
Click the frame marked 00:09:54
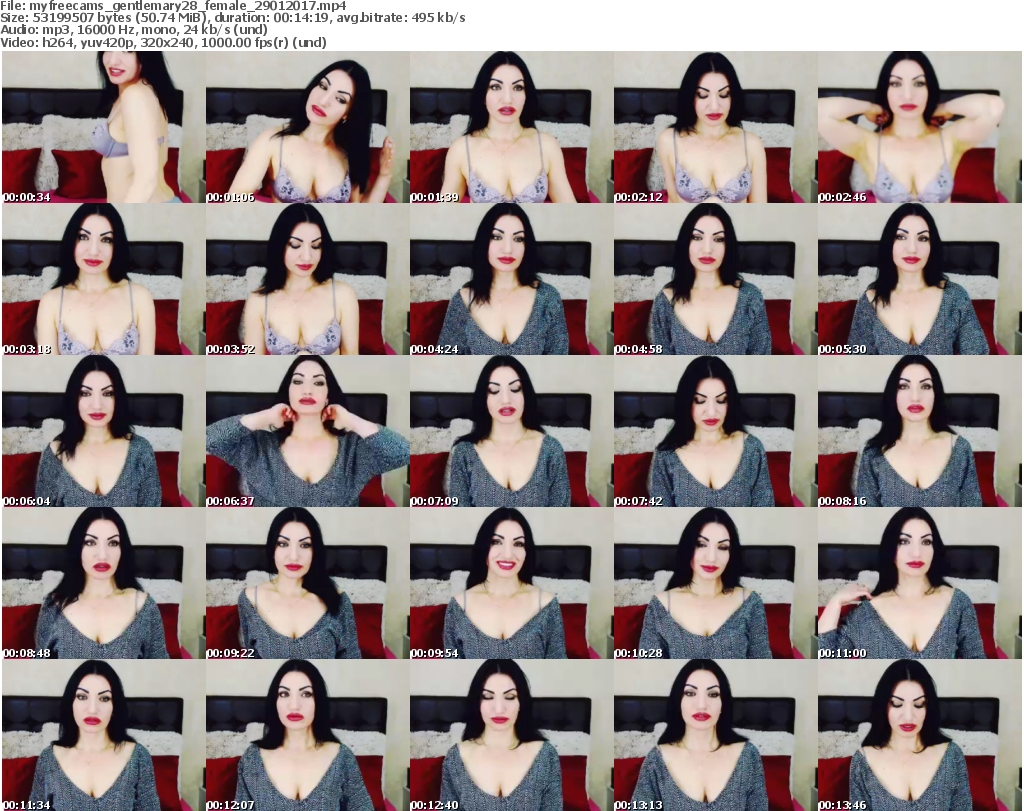(511, 583)
